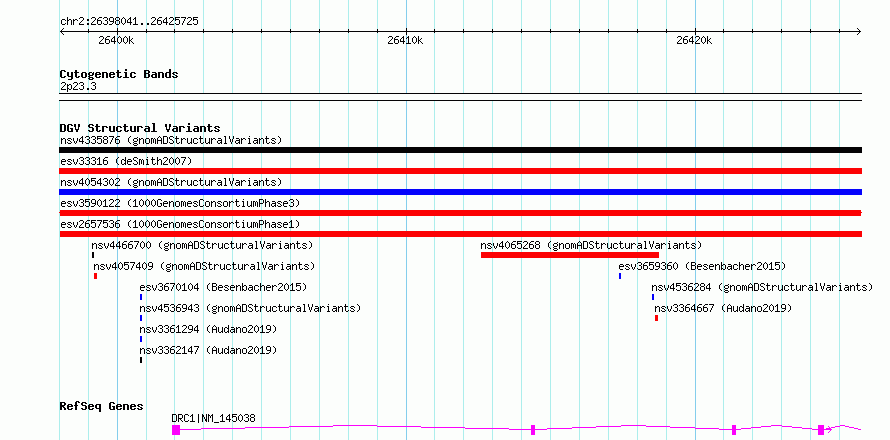
Task: Select the esv3590122 1000Genomes Phase3 bar
Action: [460, 213]
